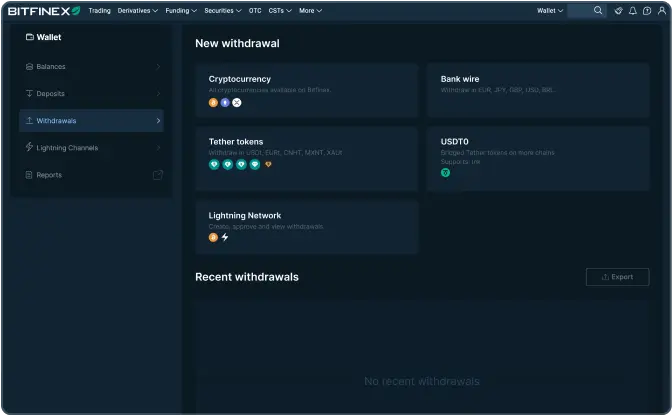The height and width of the screenshot is (415, 672).
Task: Open the ticket icon beside search
Action: click(x=618, y=11)
